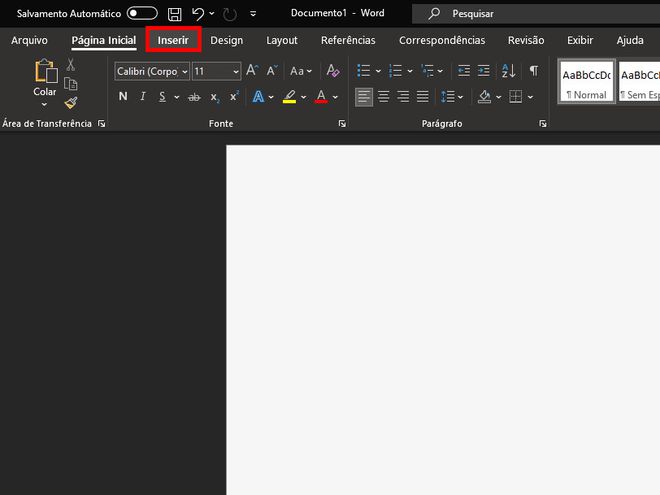Click the bullets list icon
The height and width of the screenshot is (495, 660).
(363, 71)
